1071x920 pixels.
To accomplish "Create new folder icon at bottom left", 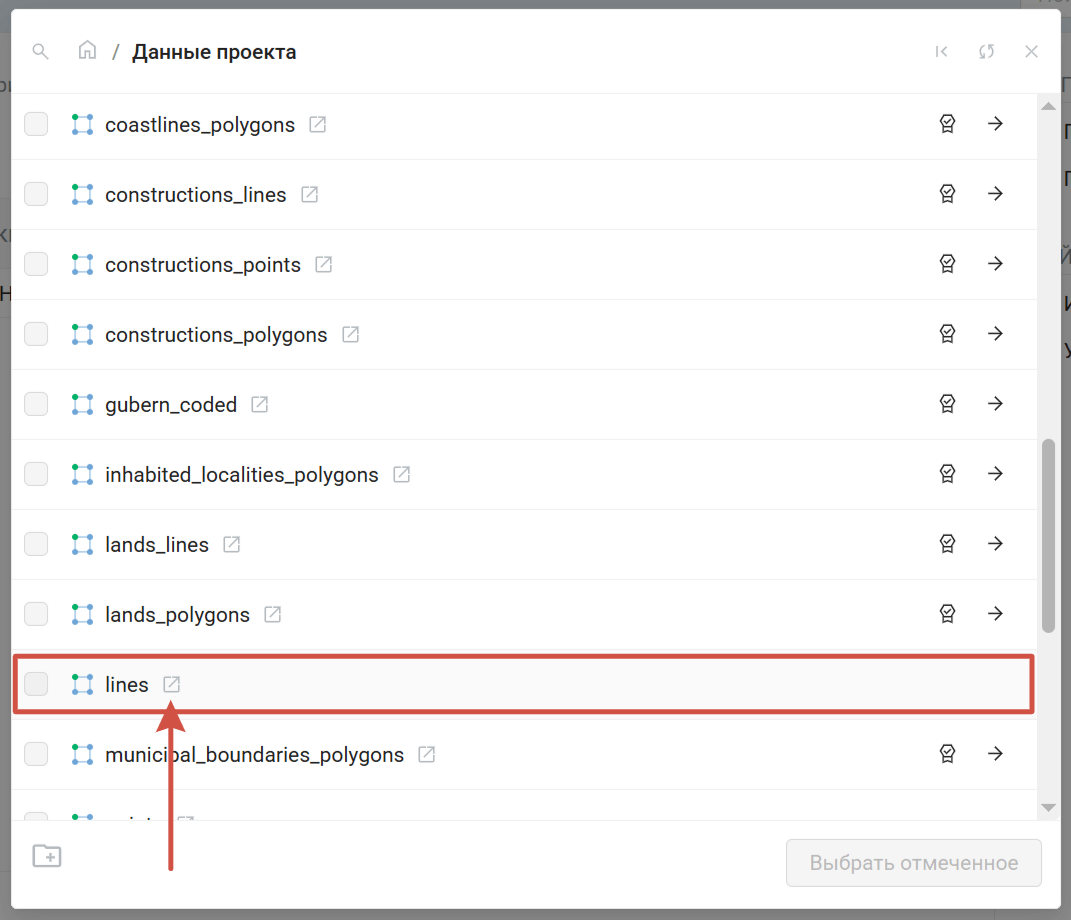I will pos(47,856).
